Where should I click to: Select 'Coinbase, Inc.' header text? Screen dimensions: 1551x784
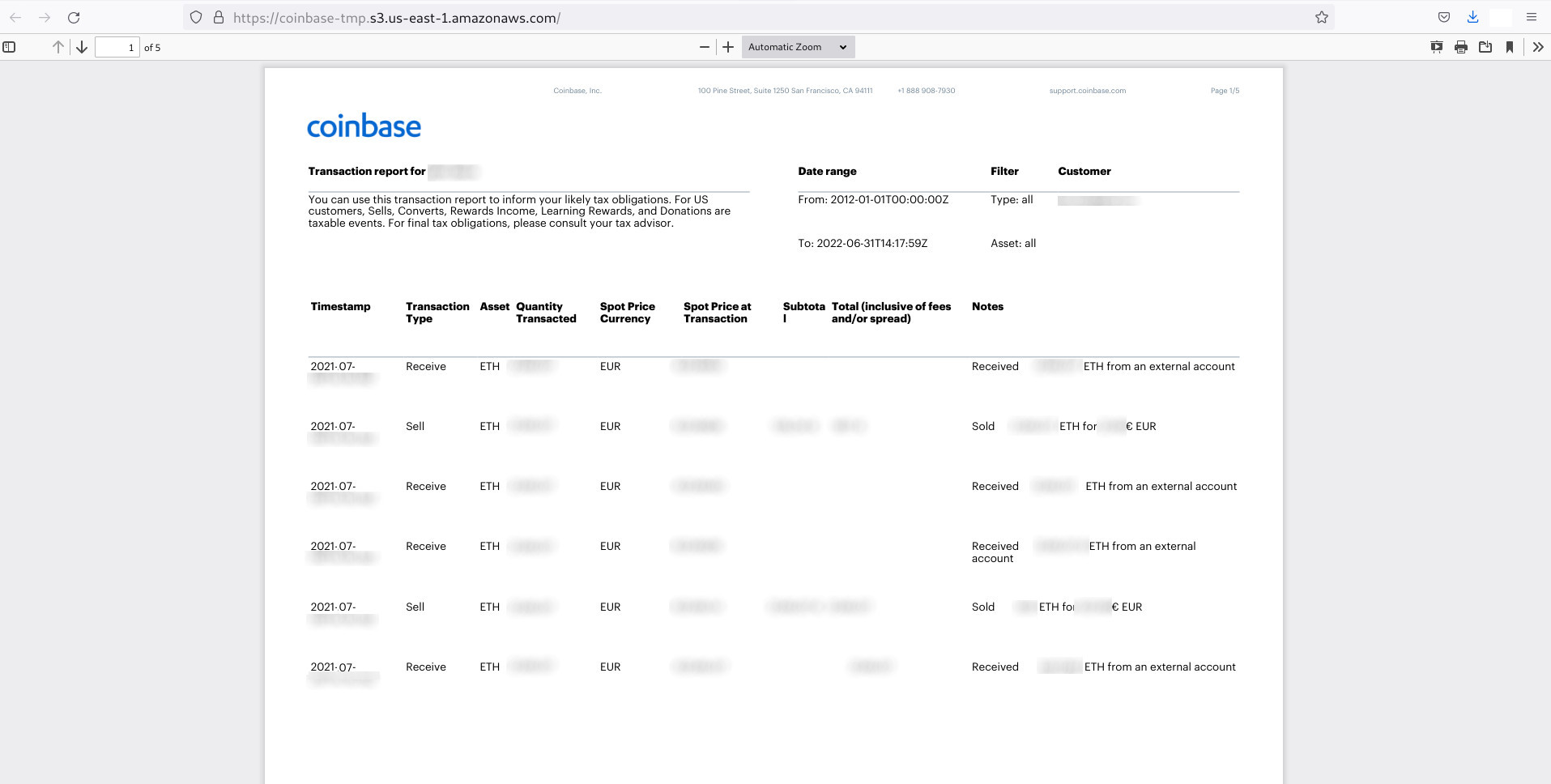point(577,91)
